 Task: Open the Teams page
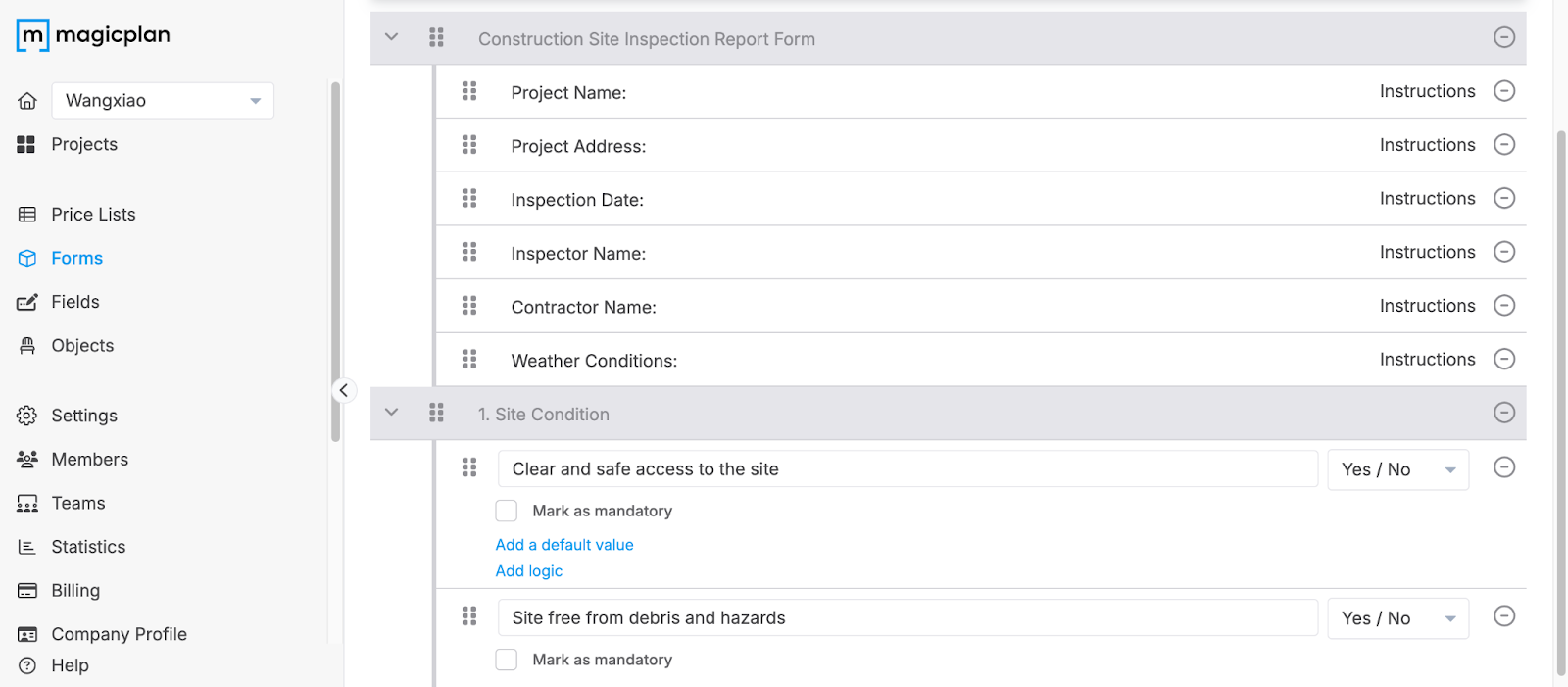[78, 504]
